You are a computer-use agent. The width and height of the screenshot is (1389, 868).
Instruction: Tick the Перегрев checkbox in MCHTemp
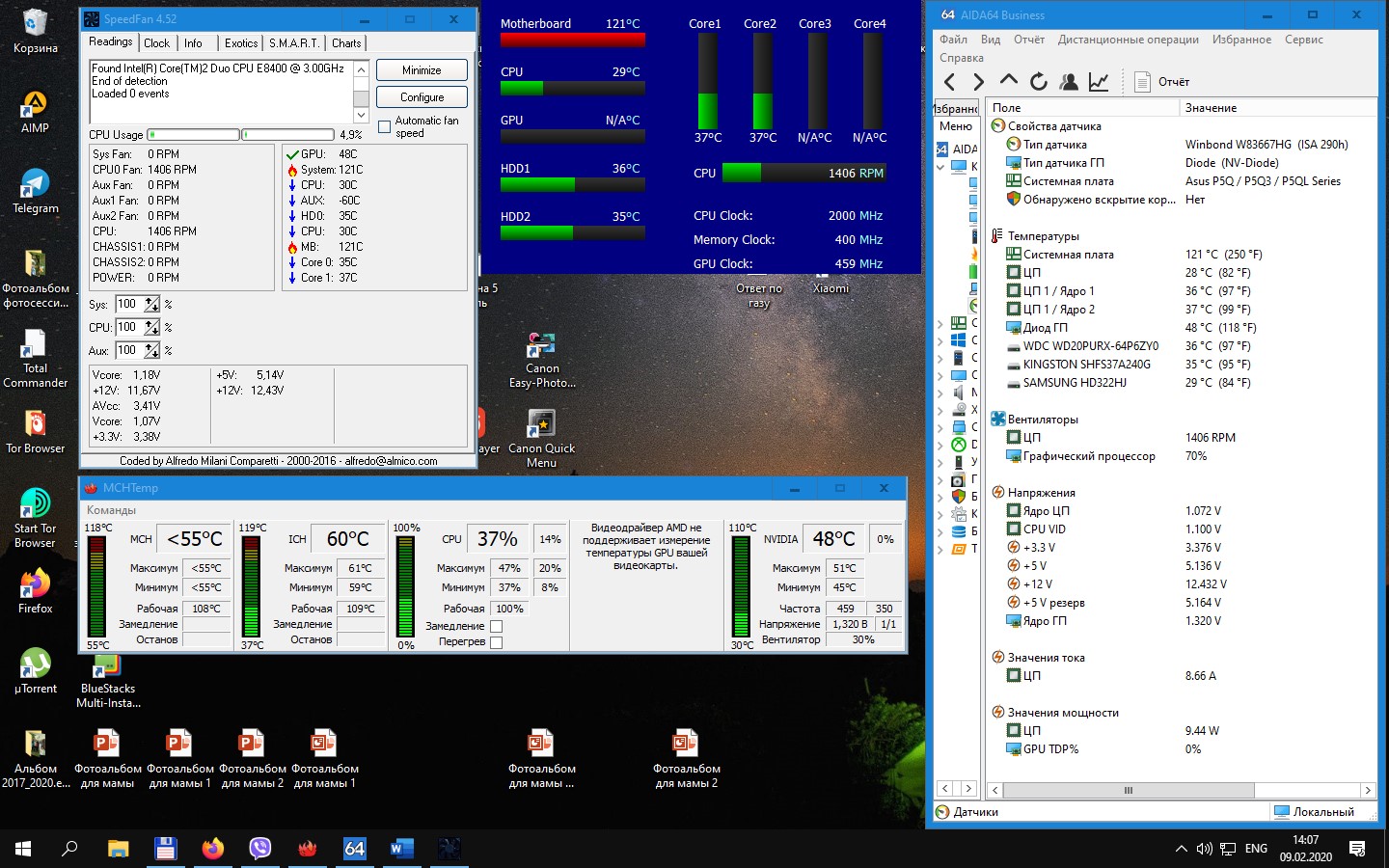click(496, 641)
